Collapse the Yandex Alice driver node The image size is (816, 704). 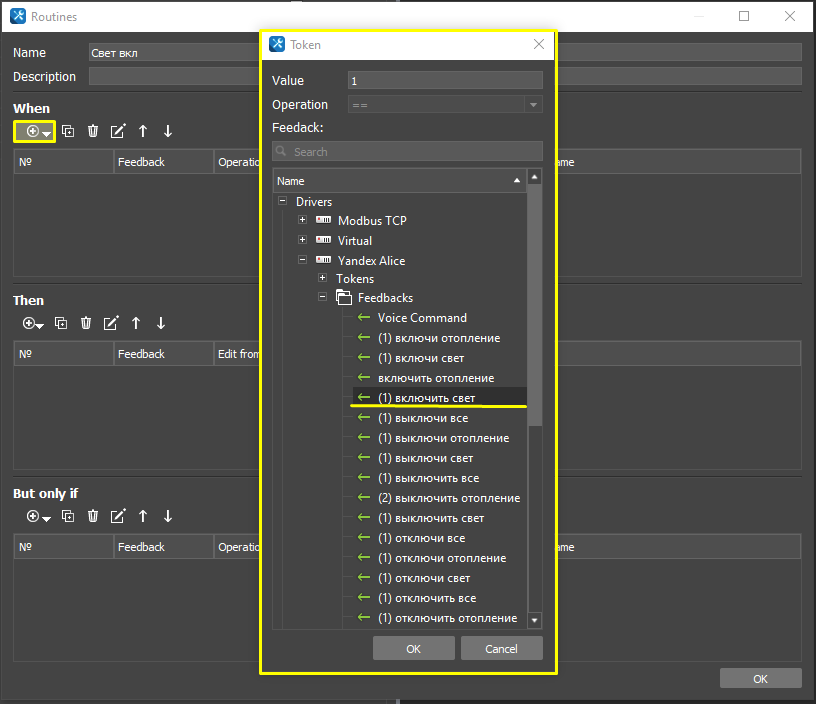click(x=302, y=260)
